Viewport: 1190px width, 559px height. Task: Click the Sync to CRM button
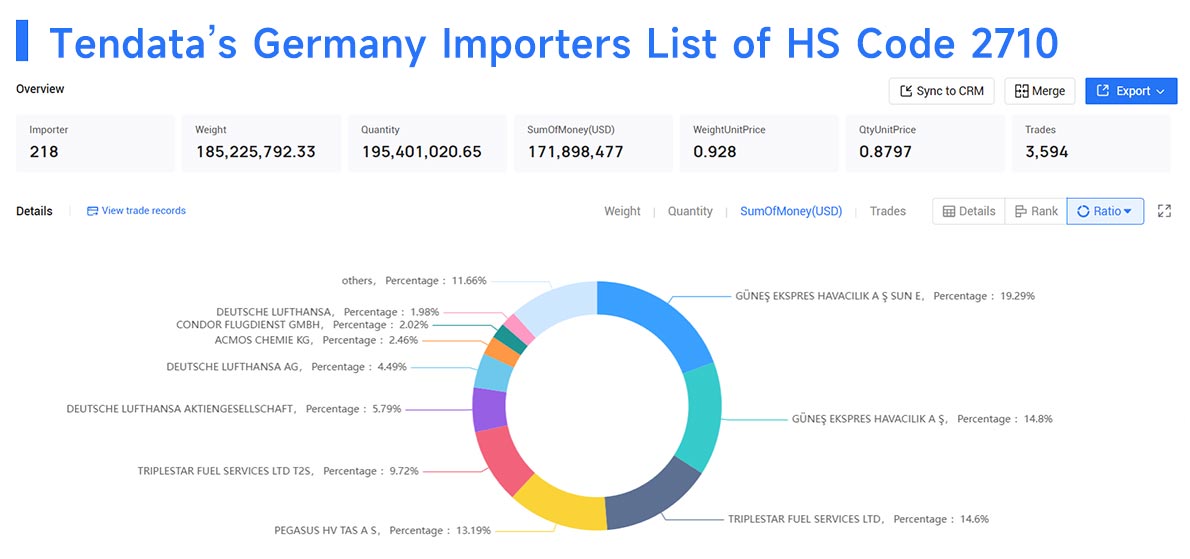(x=941, y=91)
